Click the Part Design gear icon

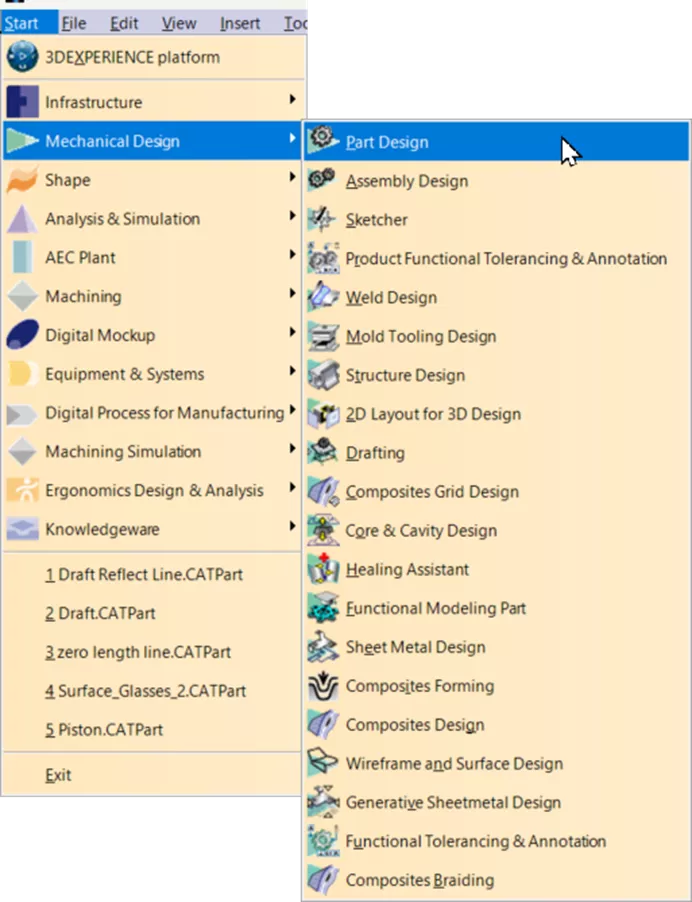(323, 141)
